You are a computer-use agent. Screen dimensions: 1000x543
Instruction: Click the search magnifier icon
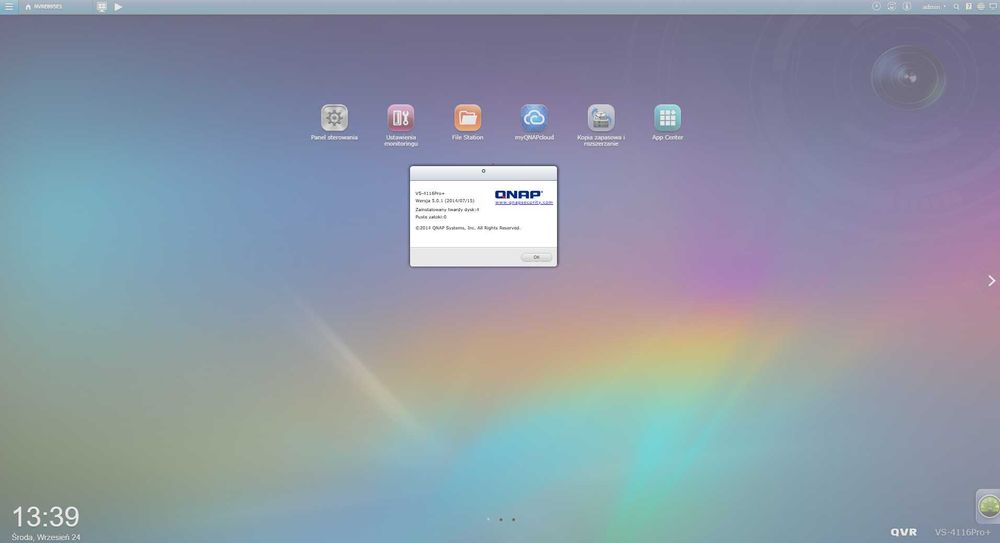[956, 6]
